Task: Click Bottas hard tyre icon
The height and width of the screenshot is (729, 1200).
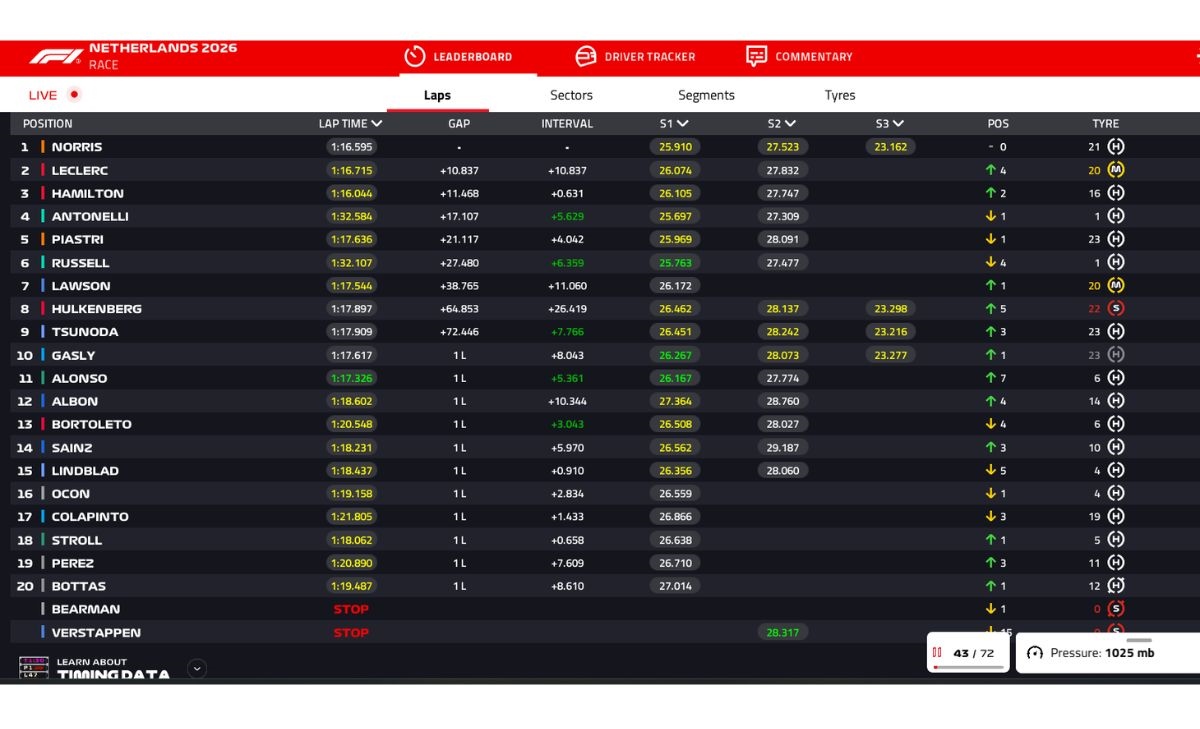Action: click(x=1116, y=586)
